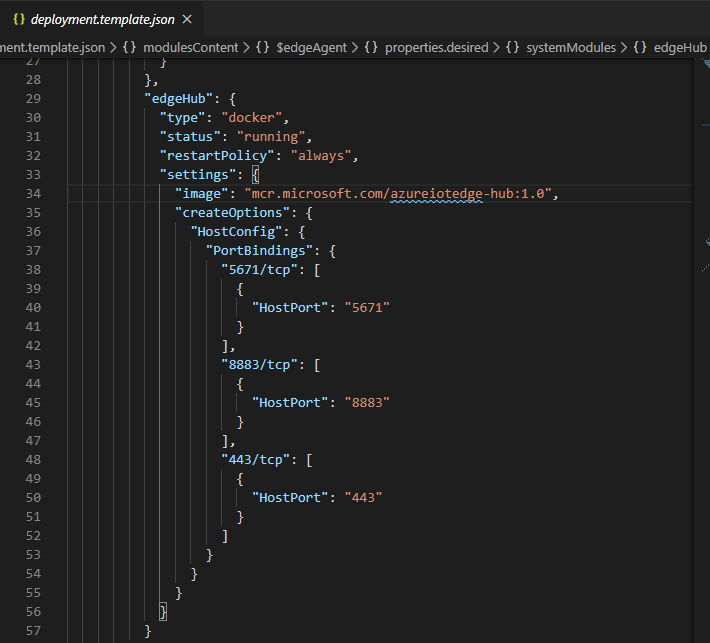This screenshot has width=710, height=643.
Task: Click the underlined azureiotedge word in image URL
Action: click(x=437, y=194)
